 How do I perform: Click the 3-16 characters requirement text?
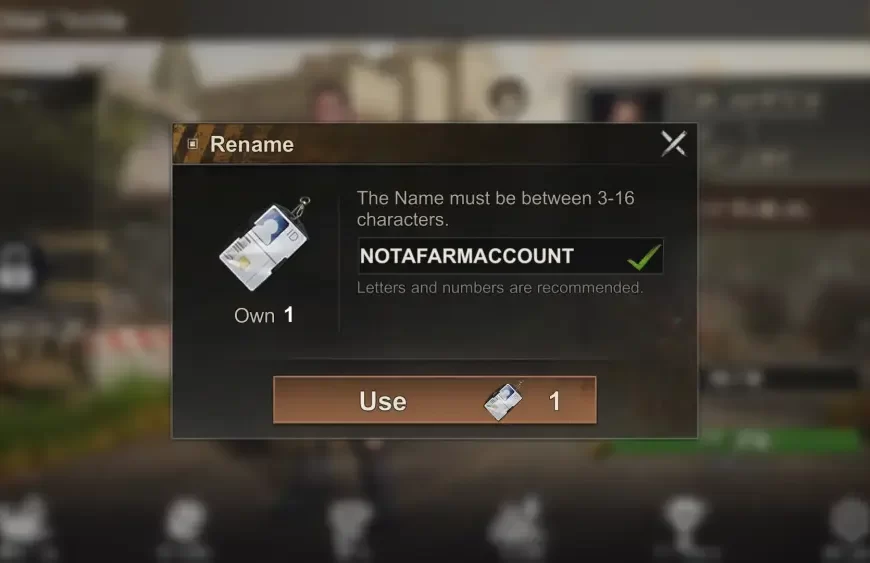[495, 209]
